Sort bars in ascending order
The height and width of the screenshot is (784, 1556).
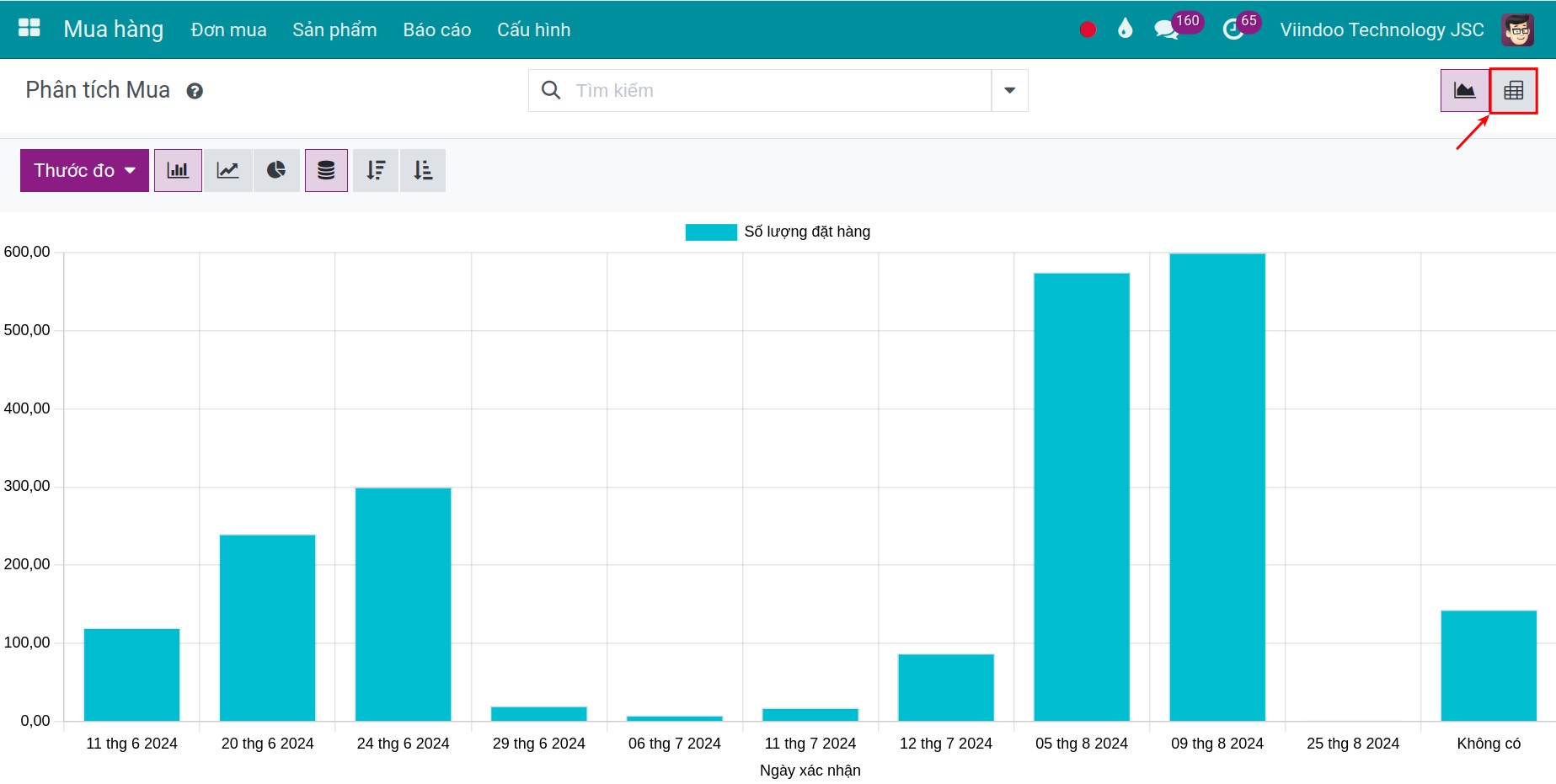click(x=423, y=170)
